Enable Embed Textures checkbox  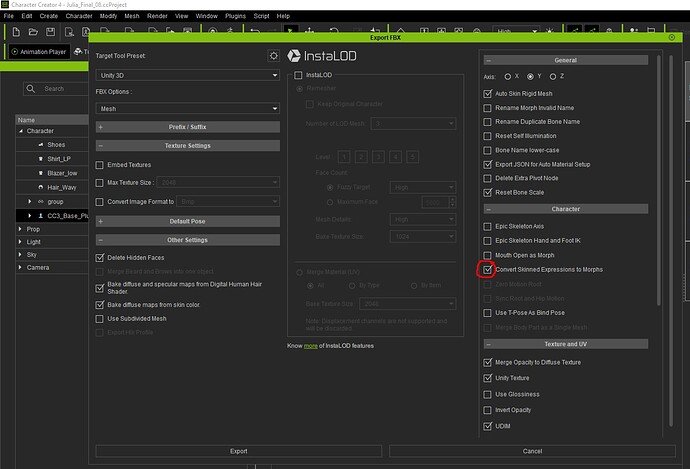coord(99,165)
